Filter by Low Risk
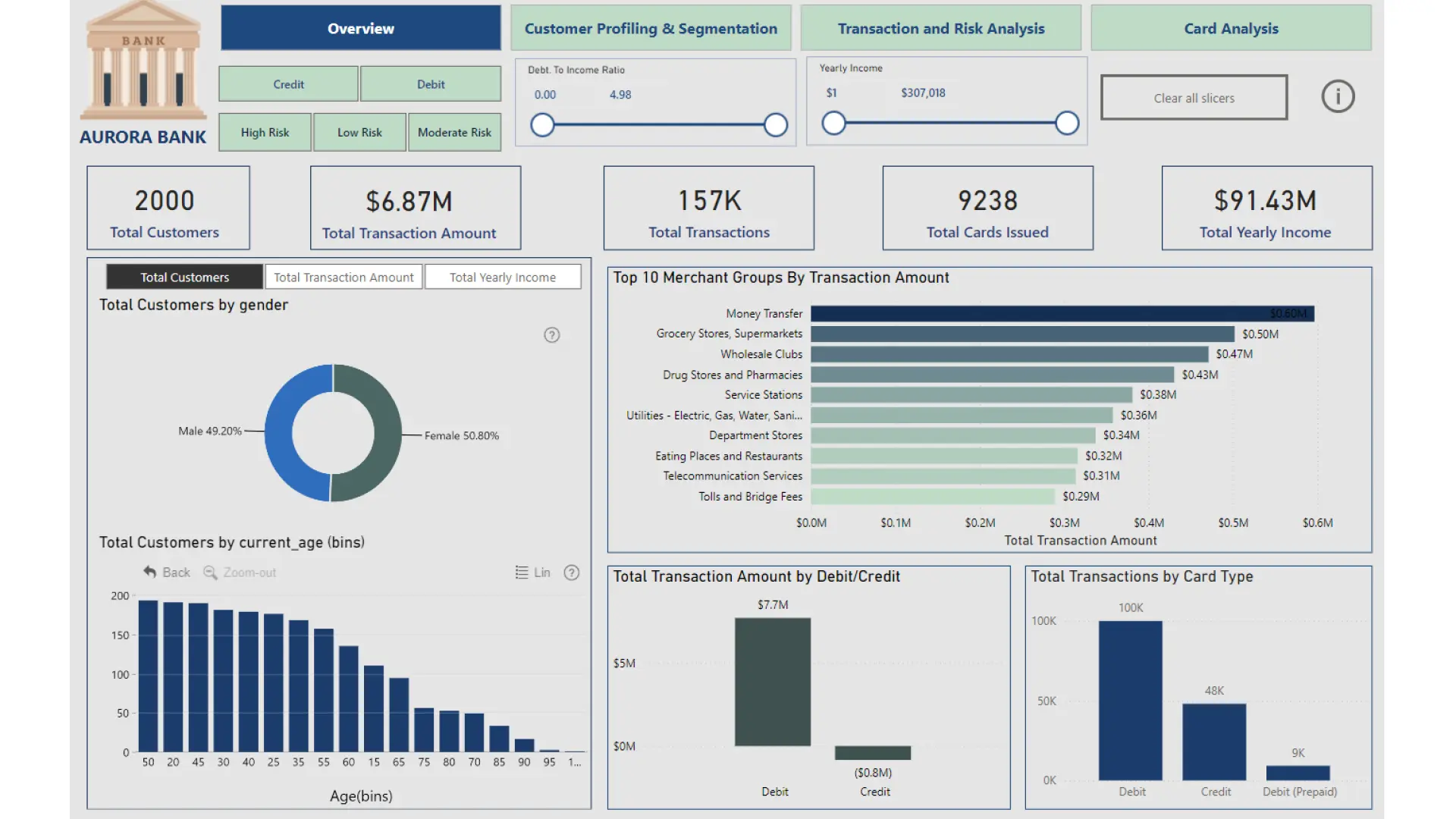The height and width of the screenshot is (819, 1456). pos(359,132)
